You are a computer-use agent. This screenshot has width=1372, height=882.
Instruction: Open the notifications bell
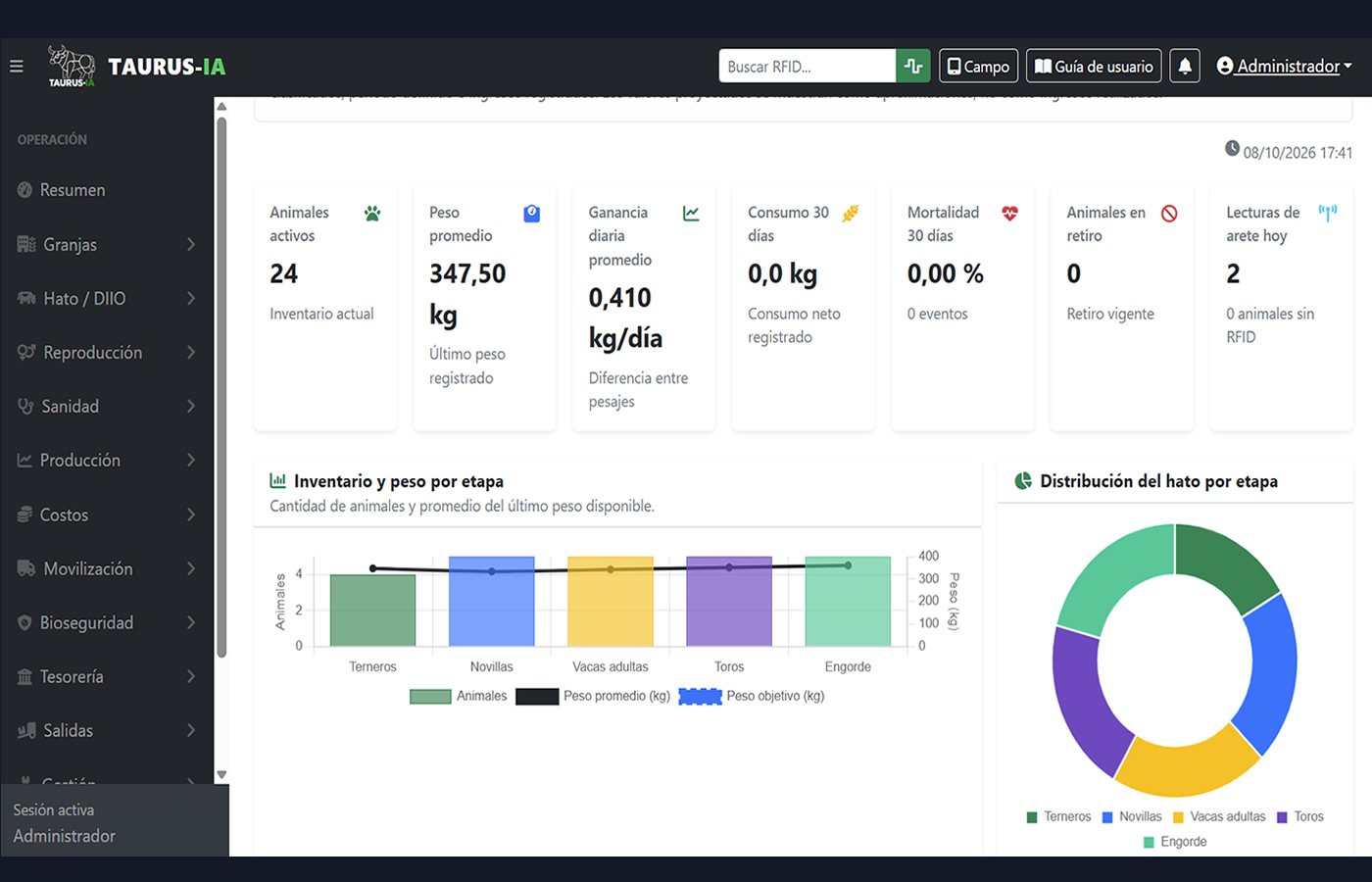(x=1185, y=66)
